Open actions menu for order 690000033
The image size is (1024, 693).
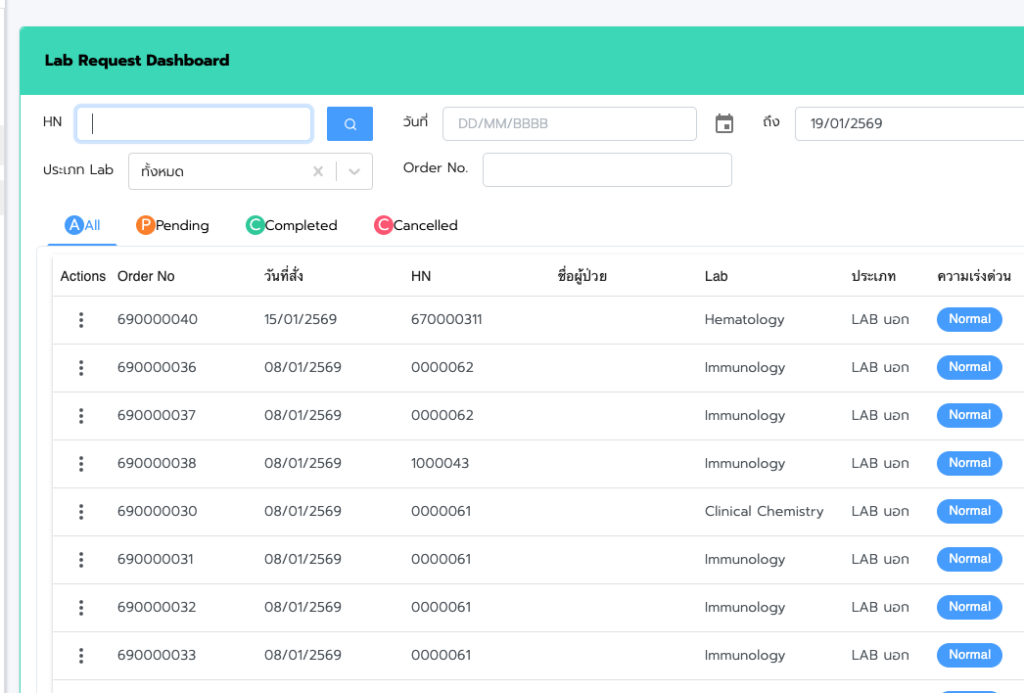point(81,656)
